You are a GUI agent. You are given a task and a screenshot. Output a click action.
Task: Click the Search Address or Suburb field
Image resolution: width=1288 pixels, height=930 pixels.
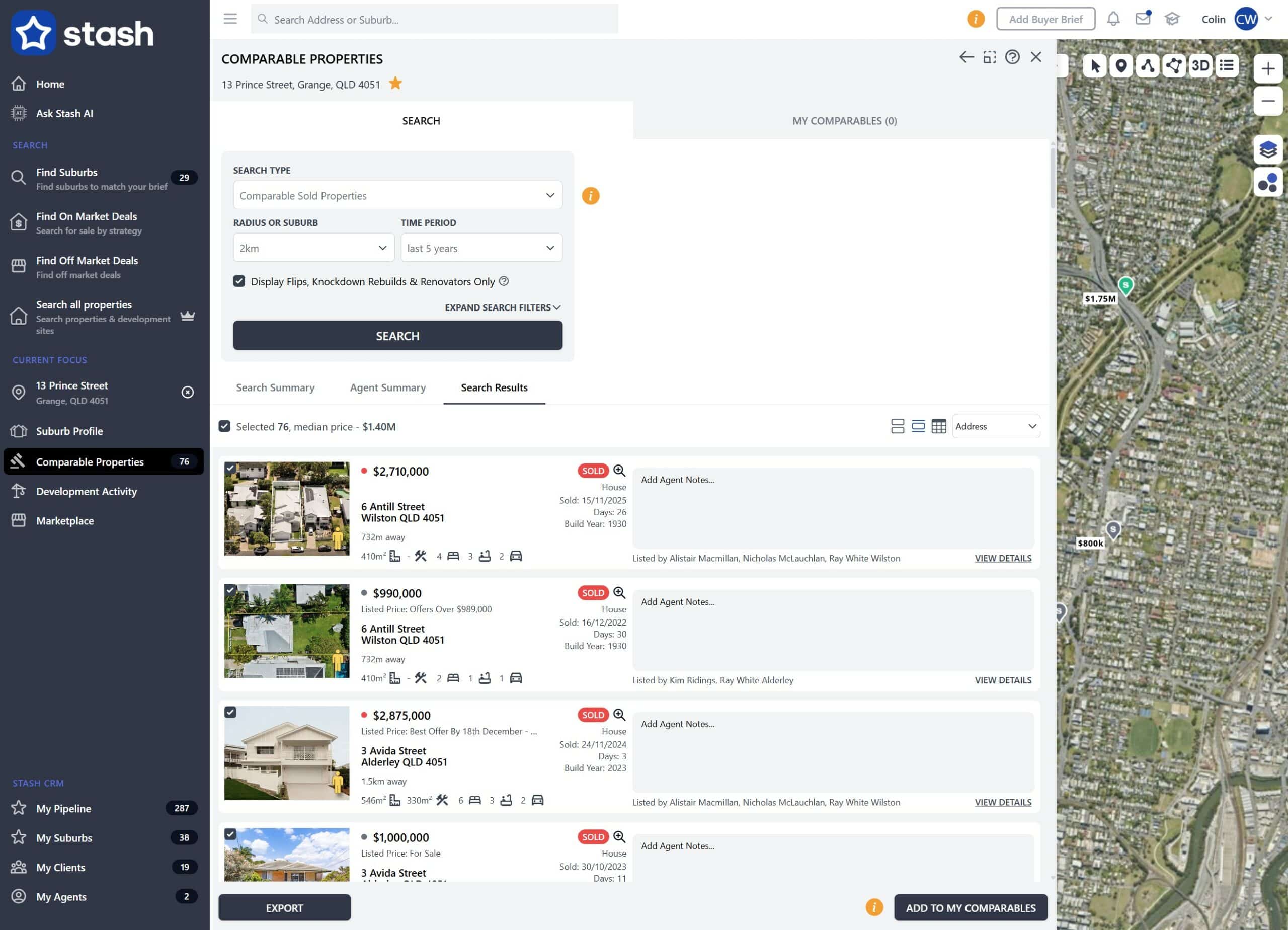[x=434, y=19]
